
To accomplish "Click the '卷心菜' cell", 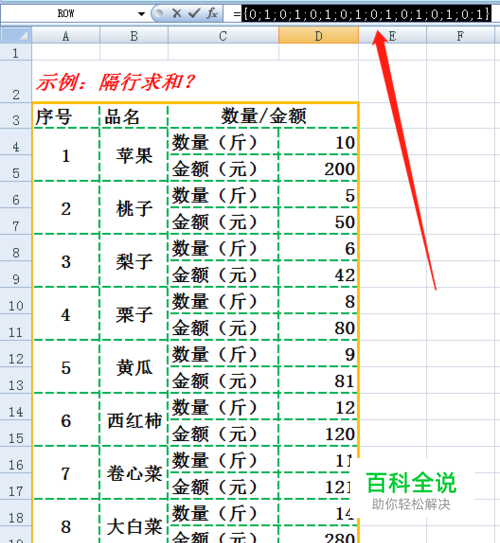I will 134,473.
